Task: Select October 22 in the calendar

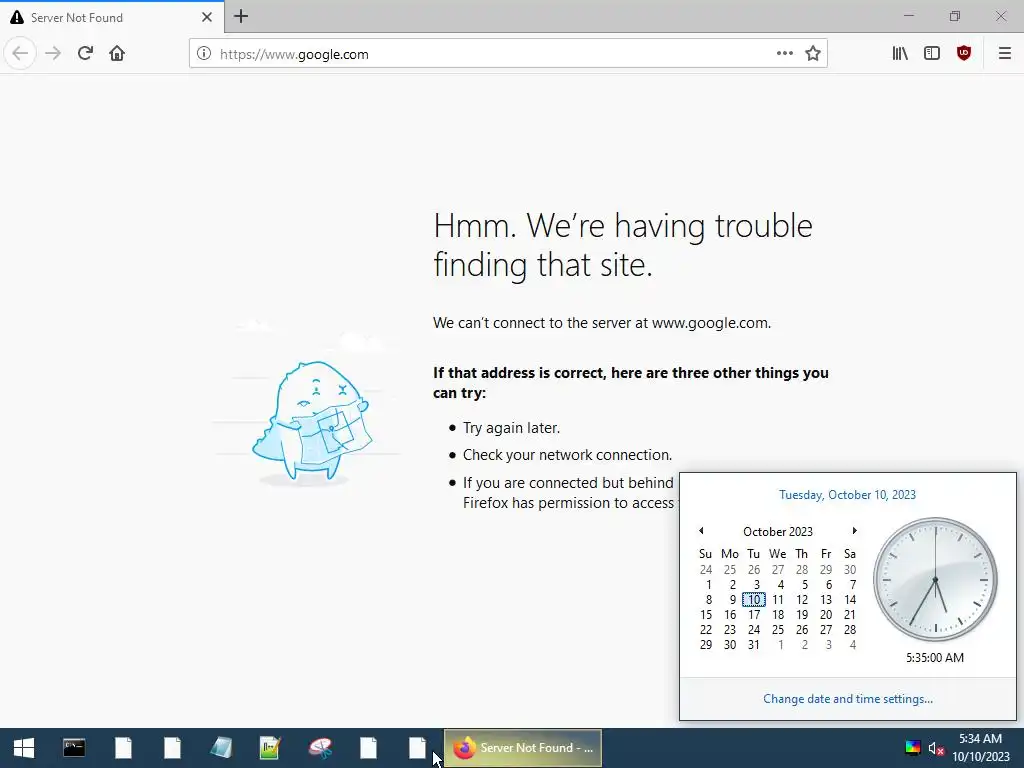Action: [x=706, y=630]
